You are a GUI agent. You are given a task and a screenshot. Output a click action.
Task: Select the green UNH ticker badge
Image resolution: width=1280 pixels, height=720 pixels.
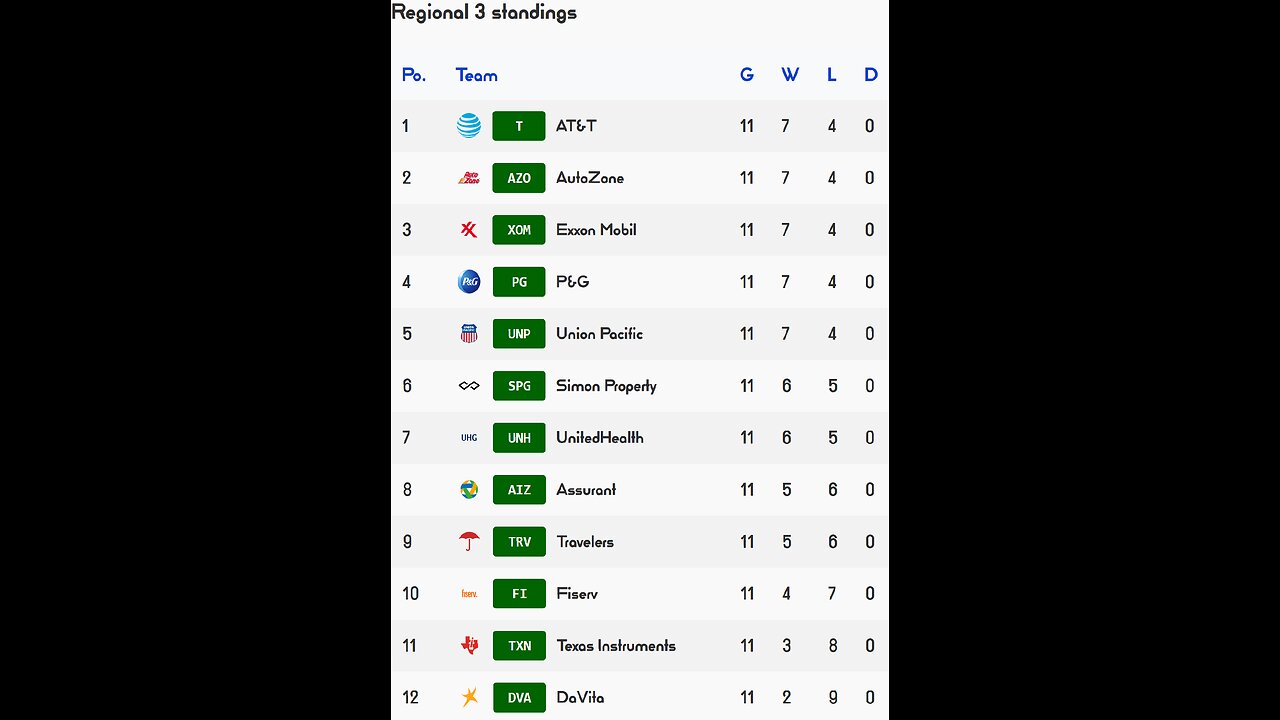519,438
